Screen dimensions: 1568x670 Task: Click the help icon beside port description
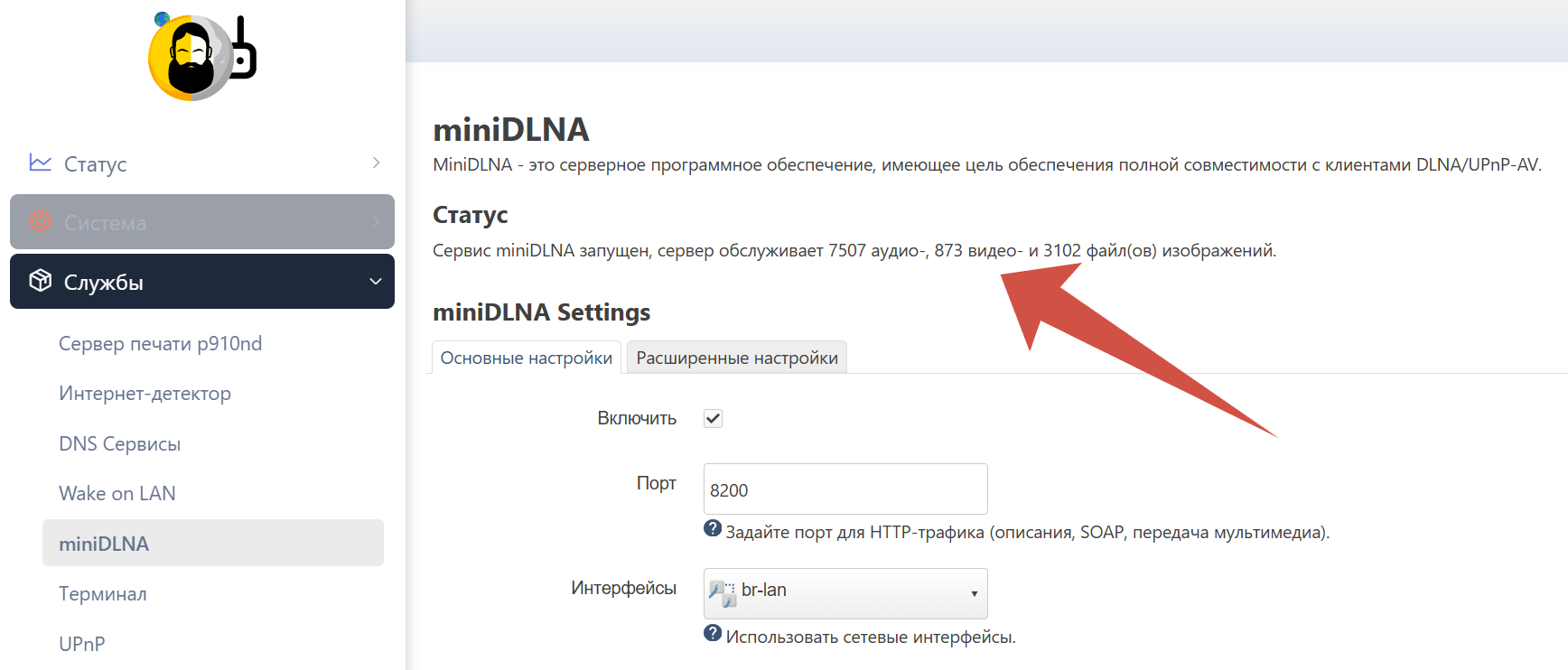click(713, 529)
